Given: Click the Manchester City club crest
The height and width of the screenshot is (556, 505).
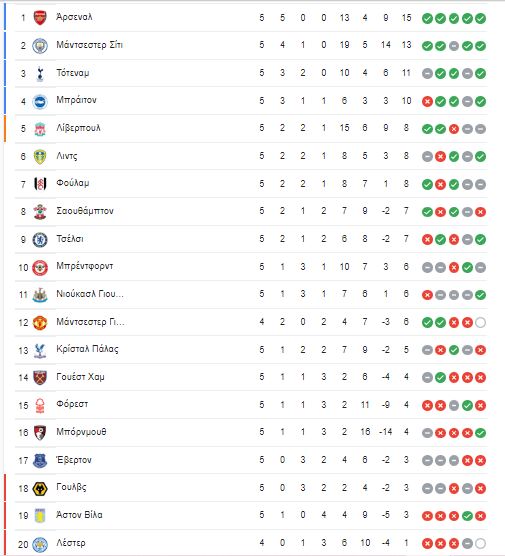Looking at the screenshot, I should pyautogui.click(x=40, y=45).
